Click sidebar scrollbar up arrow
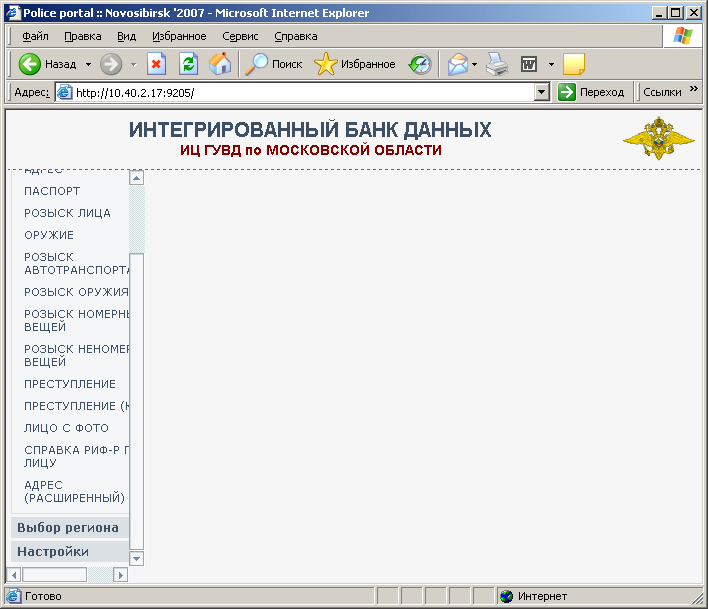Screen dimensions: 708x609 136,178
